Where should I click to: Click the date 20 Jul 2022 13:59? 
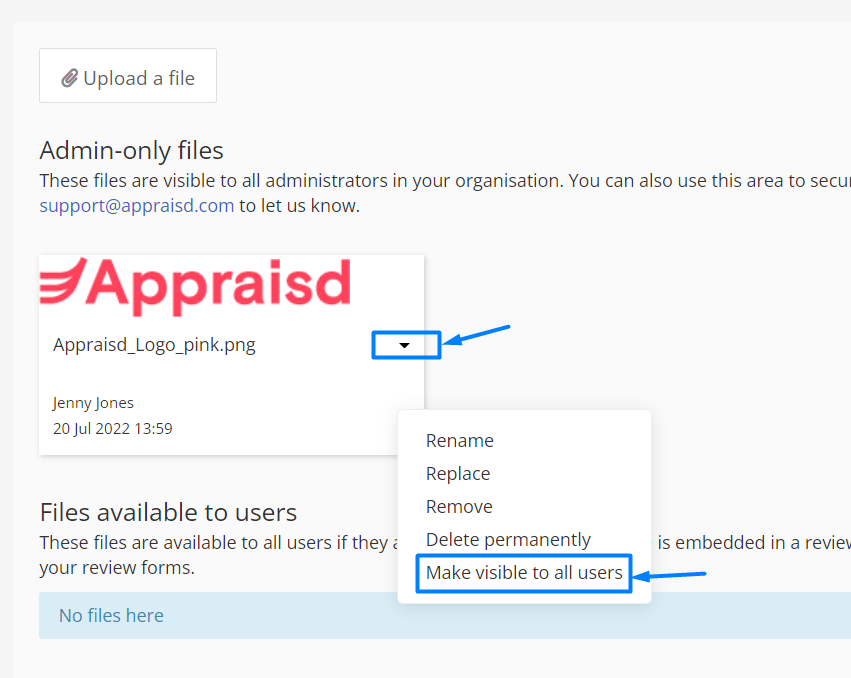112,429
